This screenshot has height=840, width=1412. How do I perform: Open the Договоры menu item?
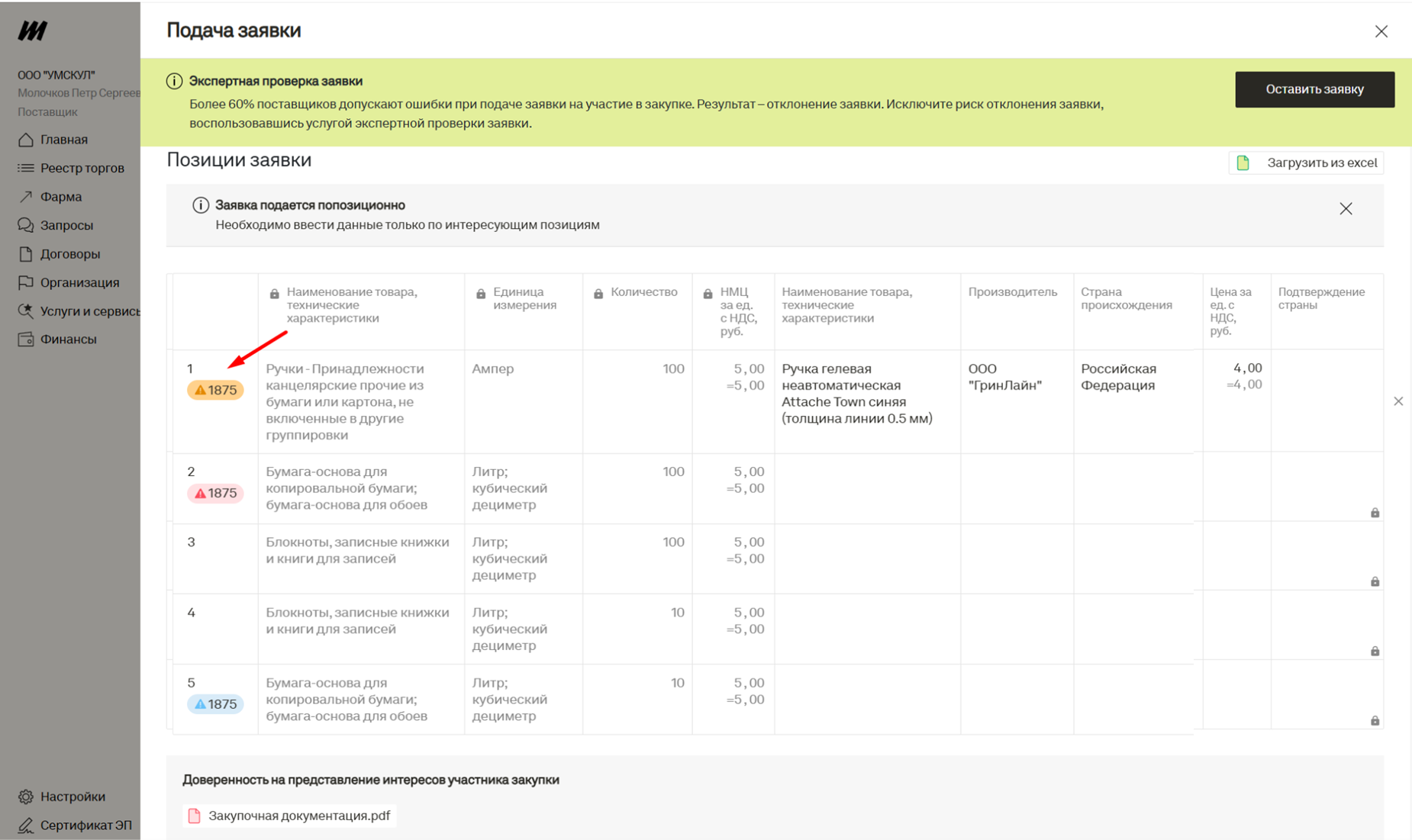[x=69, y=254]
